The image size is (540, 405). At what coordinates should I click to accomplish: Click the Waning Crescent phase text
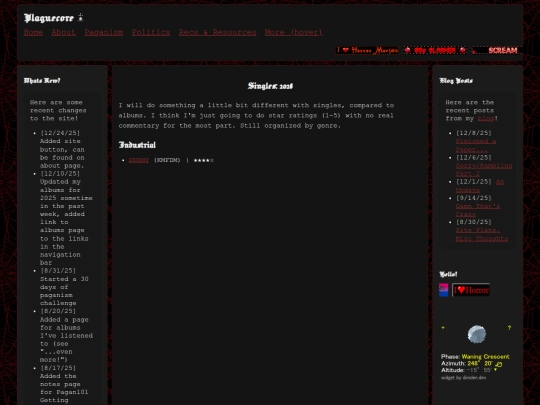pos(485,357)
